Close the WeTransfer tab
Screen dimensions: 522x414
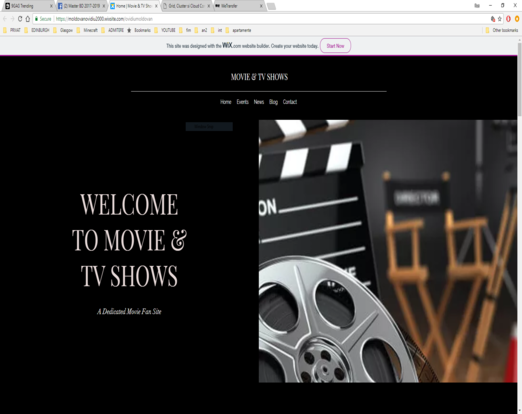click(261, 6)
